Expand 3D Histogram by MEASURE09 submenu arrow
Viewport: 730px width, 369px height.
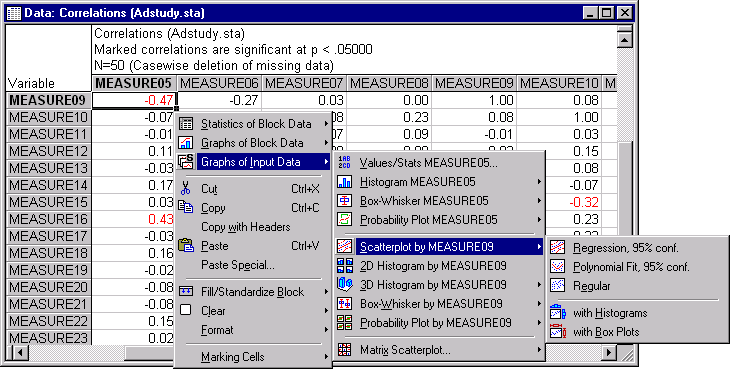[540, 284]
